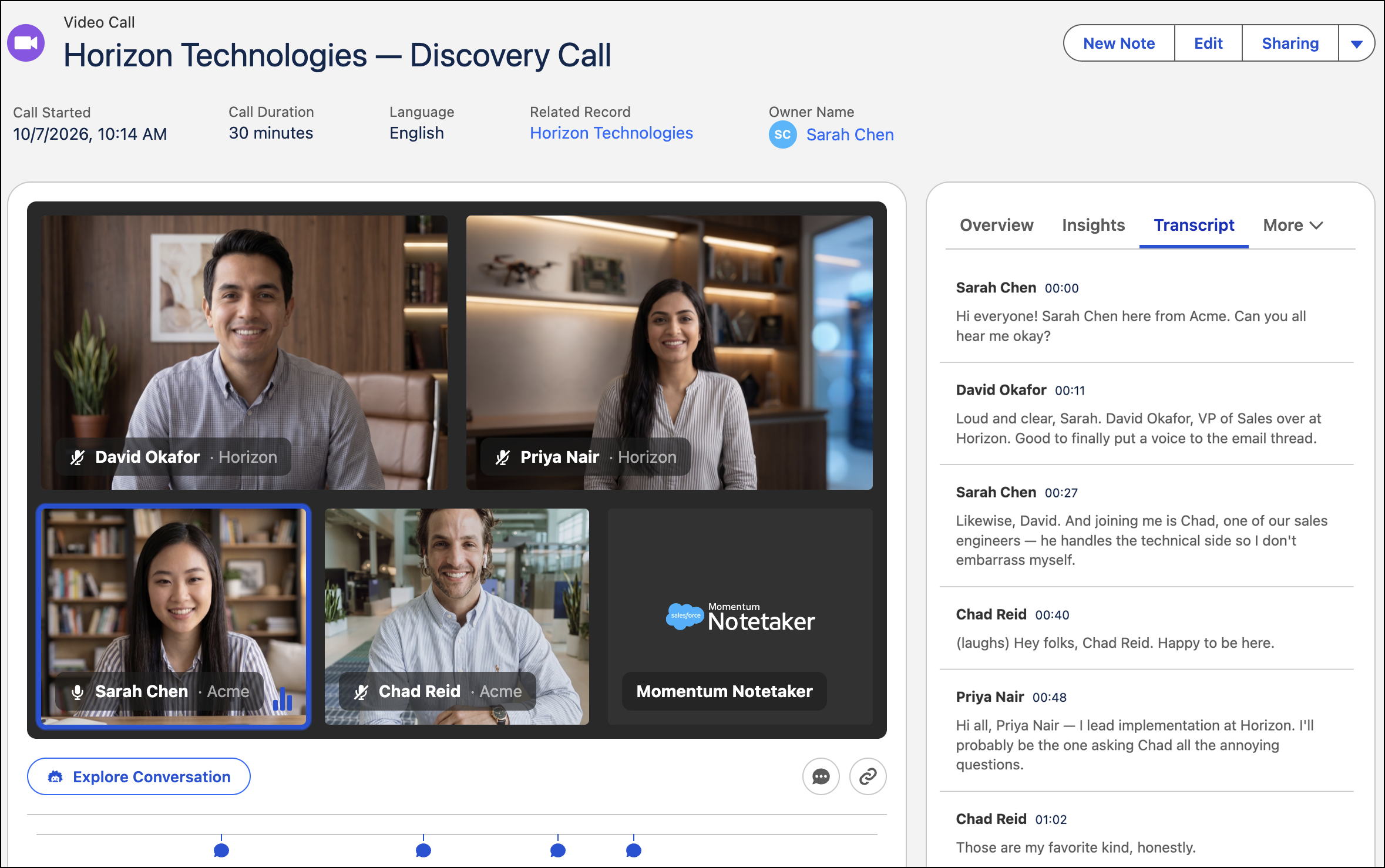
Task: Click the purple Video Call camera icon
Action: tap(26, 43)
